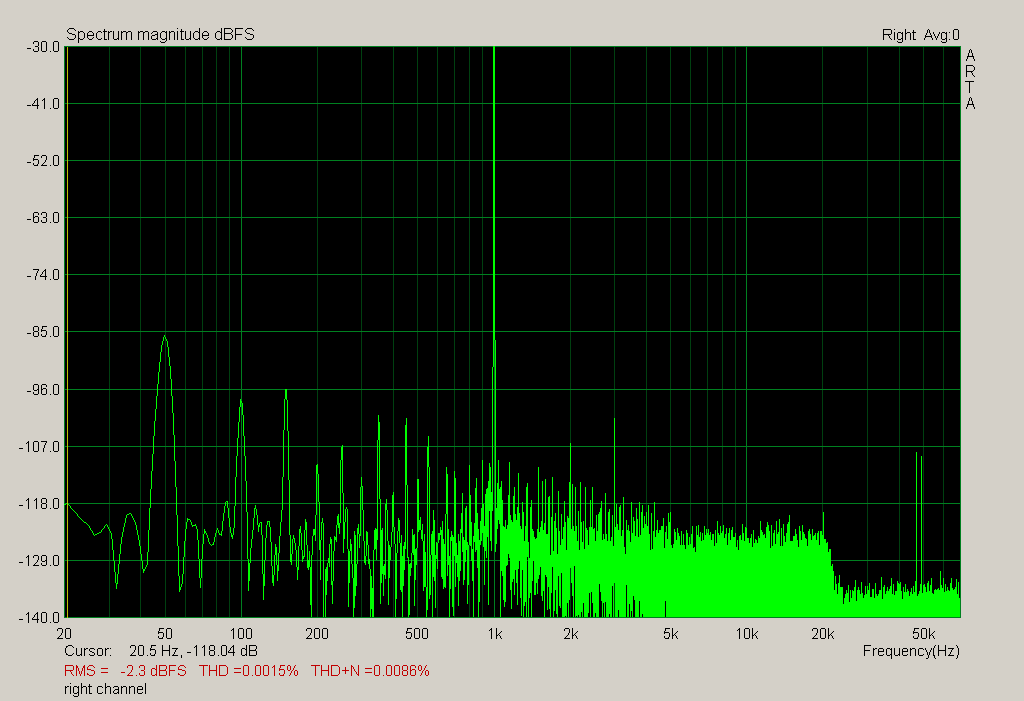The image size is (1024, 701).
Task: Click the -41.0 y-axis label
Action: tap(43, 104)
